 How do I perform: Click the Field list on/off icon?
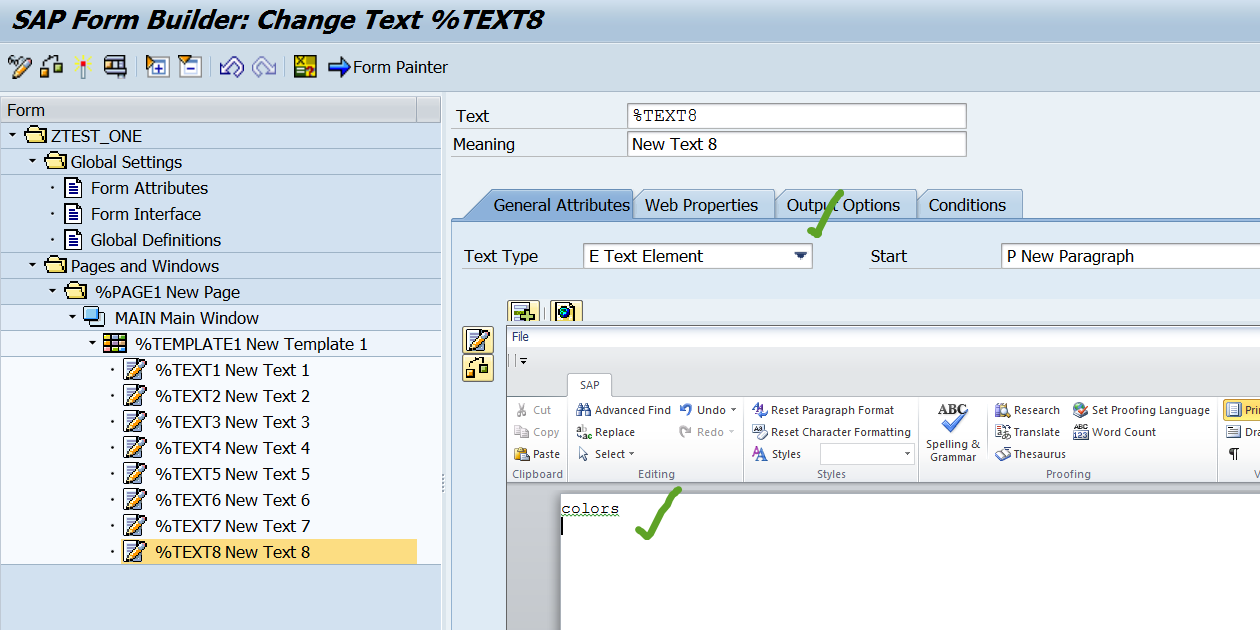(305, 67)
